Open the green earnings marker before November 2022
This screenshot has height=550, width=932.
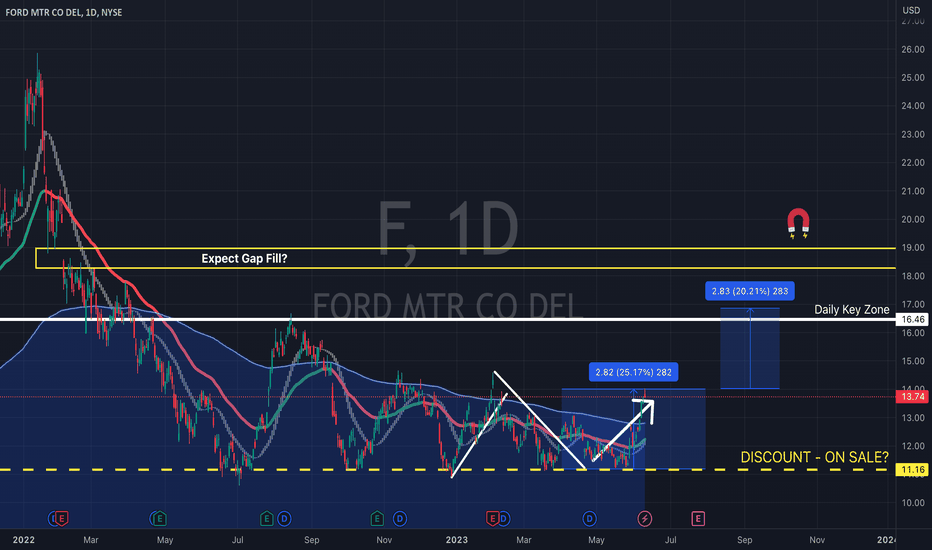point(377,518)
